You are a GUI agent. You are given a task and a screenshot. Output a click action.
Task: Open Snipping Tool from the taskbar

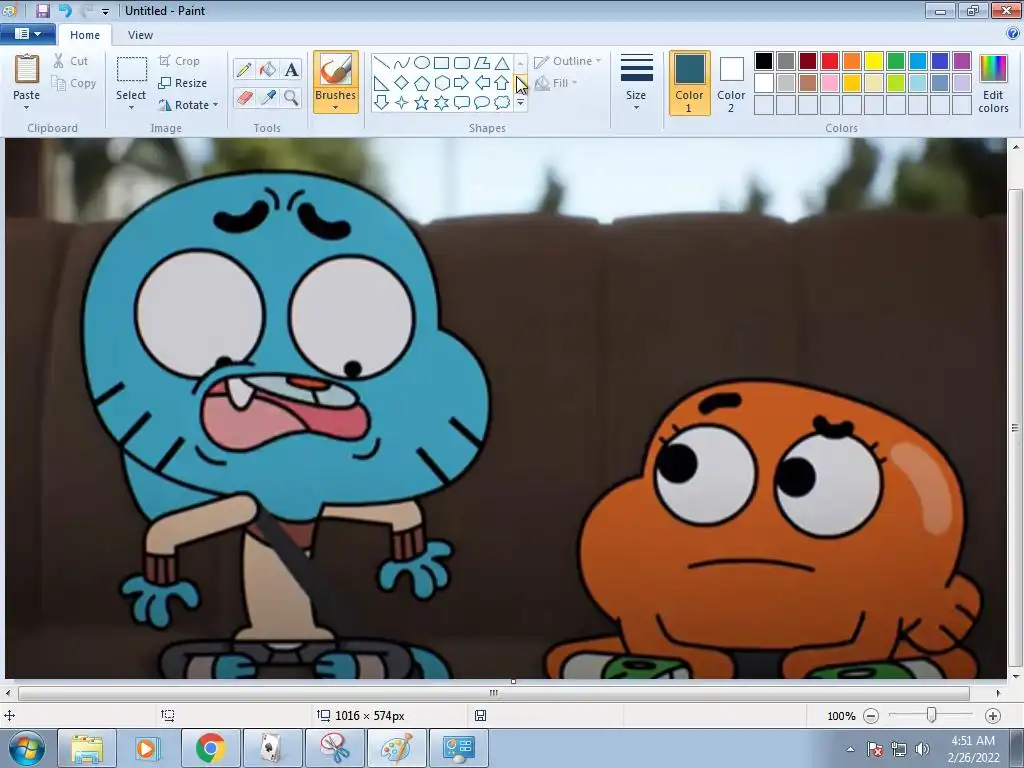334,748
